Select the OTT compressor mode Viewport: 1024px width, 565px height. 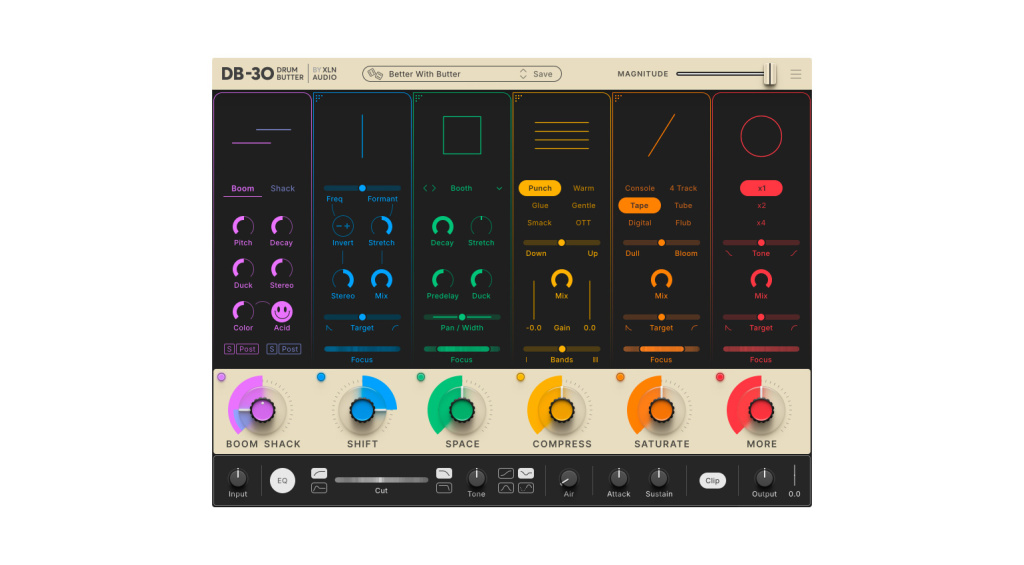[x=583, y=223]
